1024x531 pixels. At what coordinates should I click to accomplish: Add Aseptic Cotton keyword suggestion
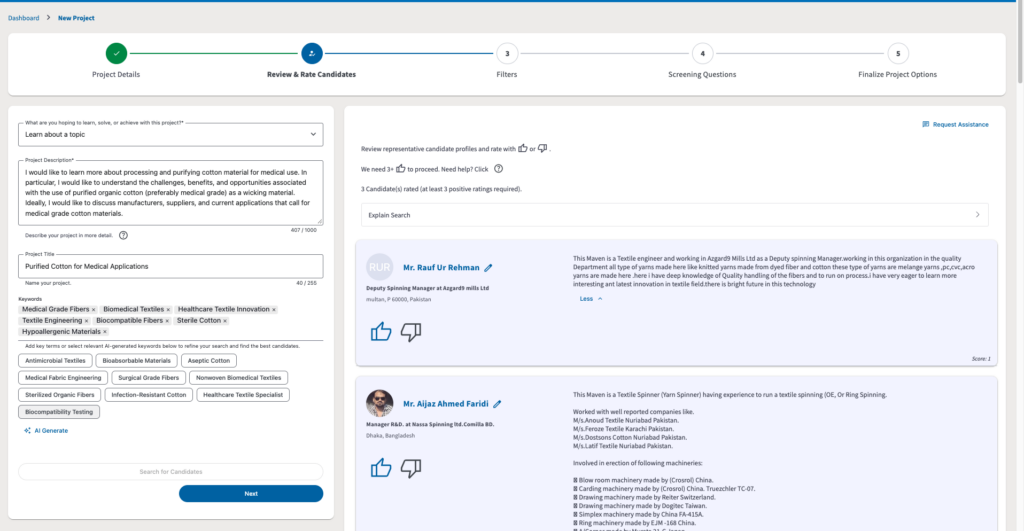click(x=209, y=361)
